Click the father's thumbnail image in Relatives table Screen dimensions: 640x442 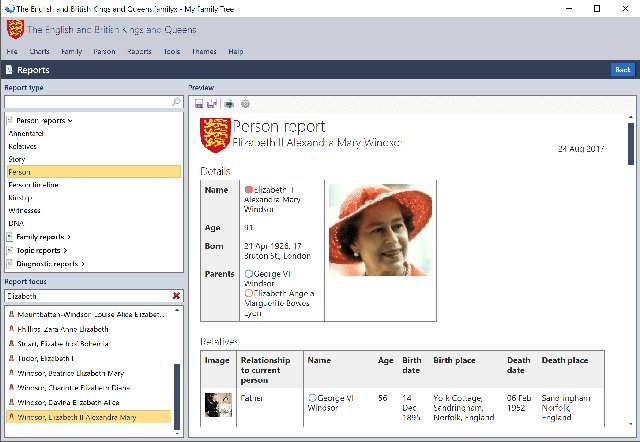click(218, 404)
